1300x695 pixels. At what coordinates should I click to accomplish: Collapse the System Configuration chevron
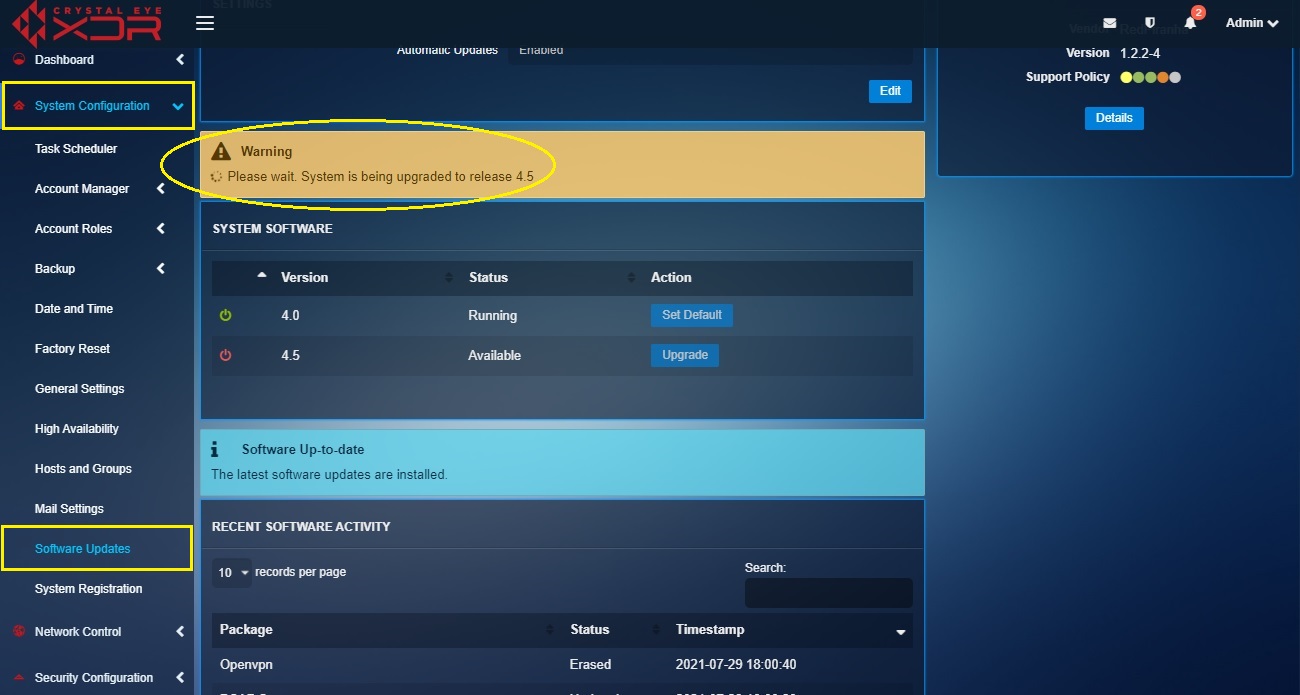click(x=177, y=106)
